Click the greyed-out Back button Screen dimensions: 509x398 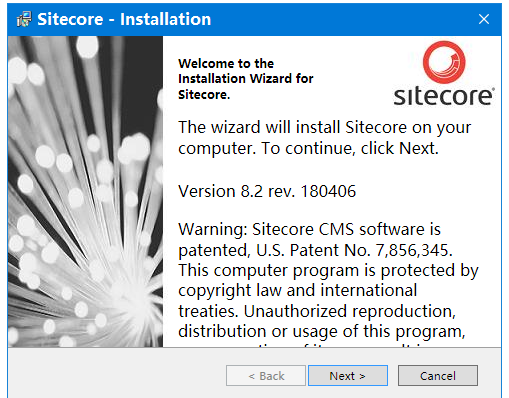pos(266,376)
